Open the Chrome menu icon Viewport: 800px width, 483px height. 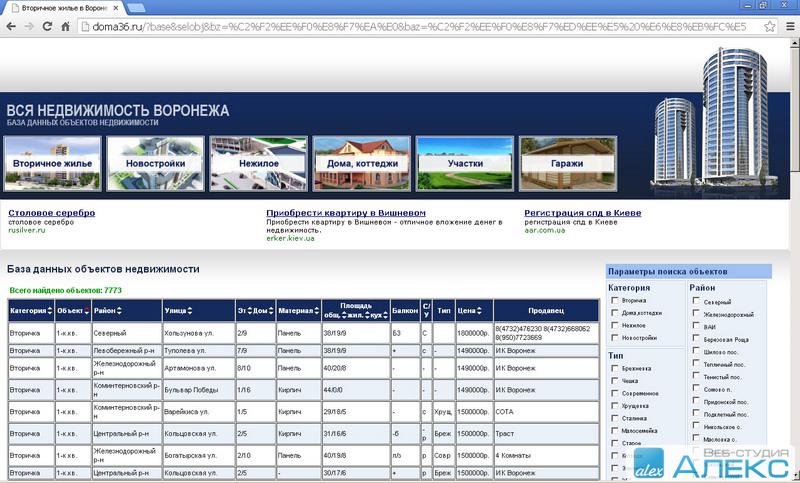[x=789, y=26]
